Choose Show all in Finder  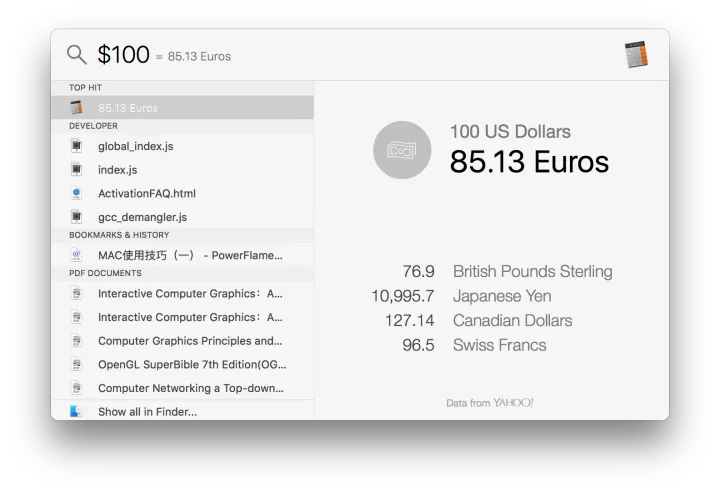coord(147,411)
